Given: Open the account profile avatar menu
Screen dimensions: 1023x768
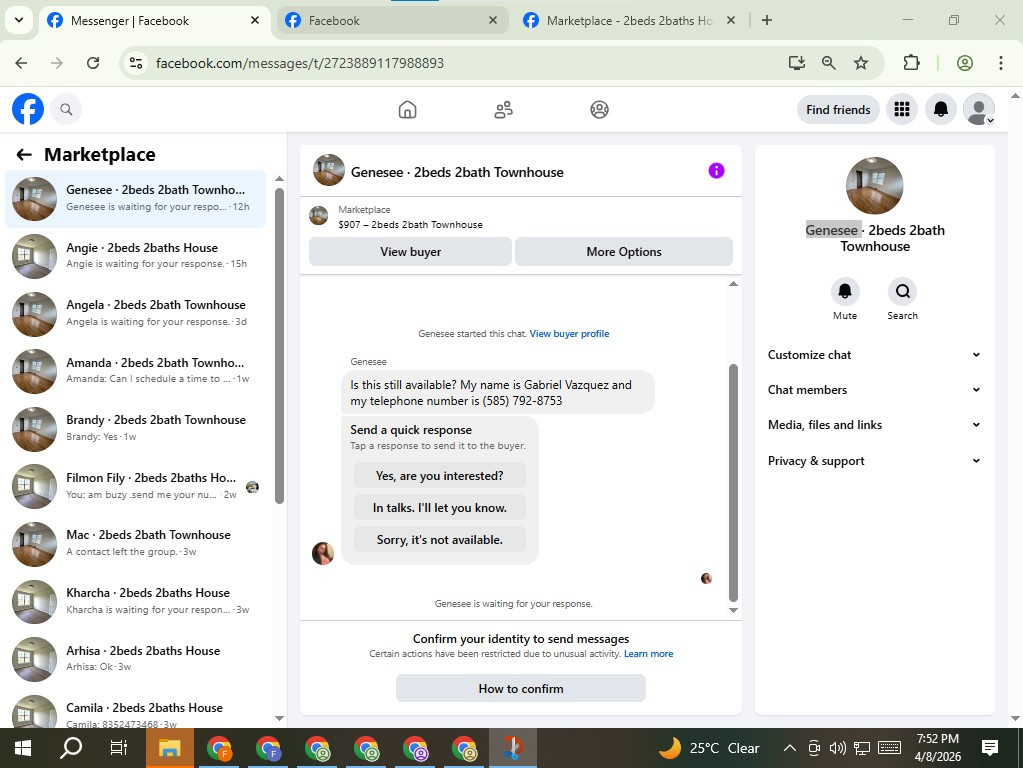Looking at the screenshot, I should (979, 109).
